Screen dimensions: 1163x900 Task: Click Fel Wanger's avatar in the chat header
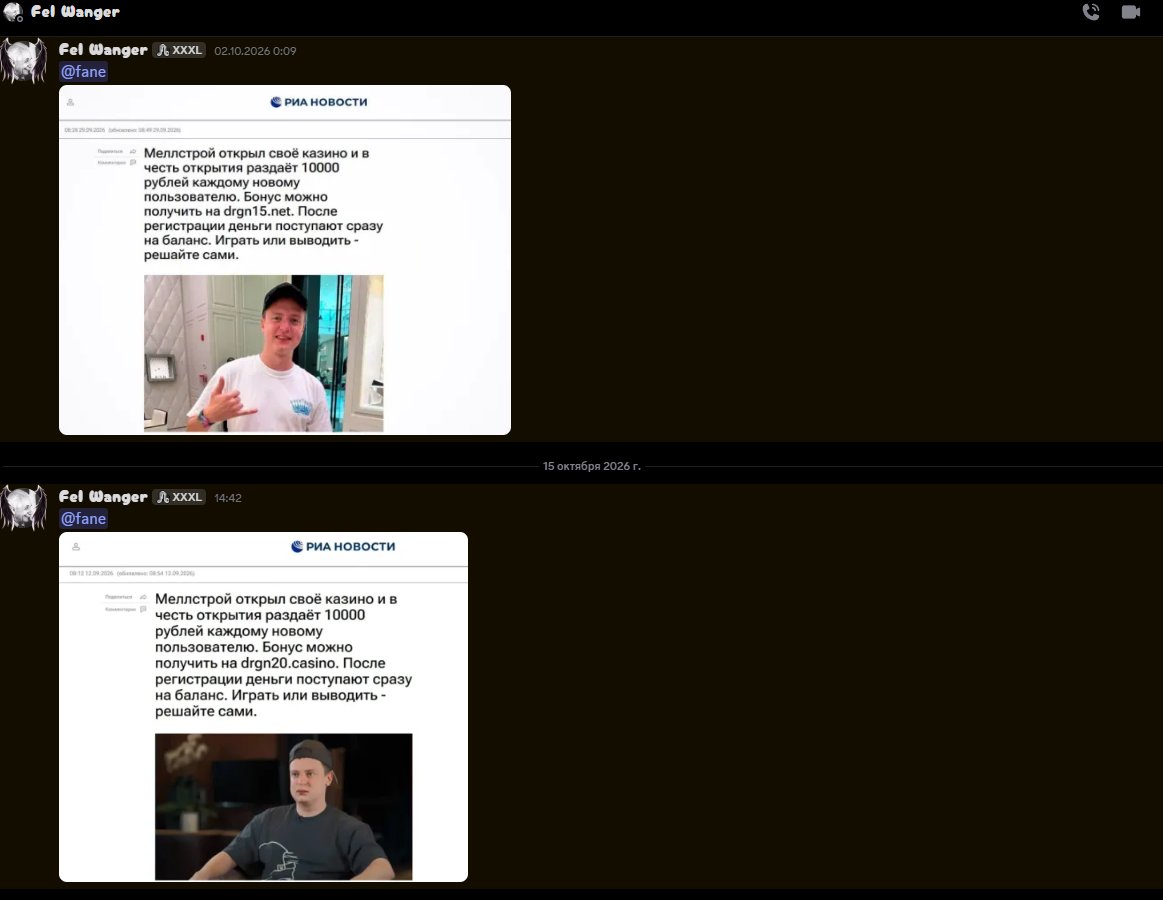(x=13, y=12)
